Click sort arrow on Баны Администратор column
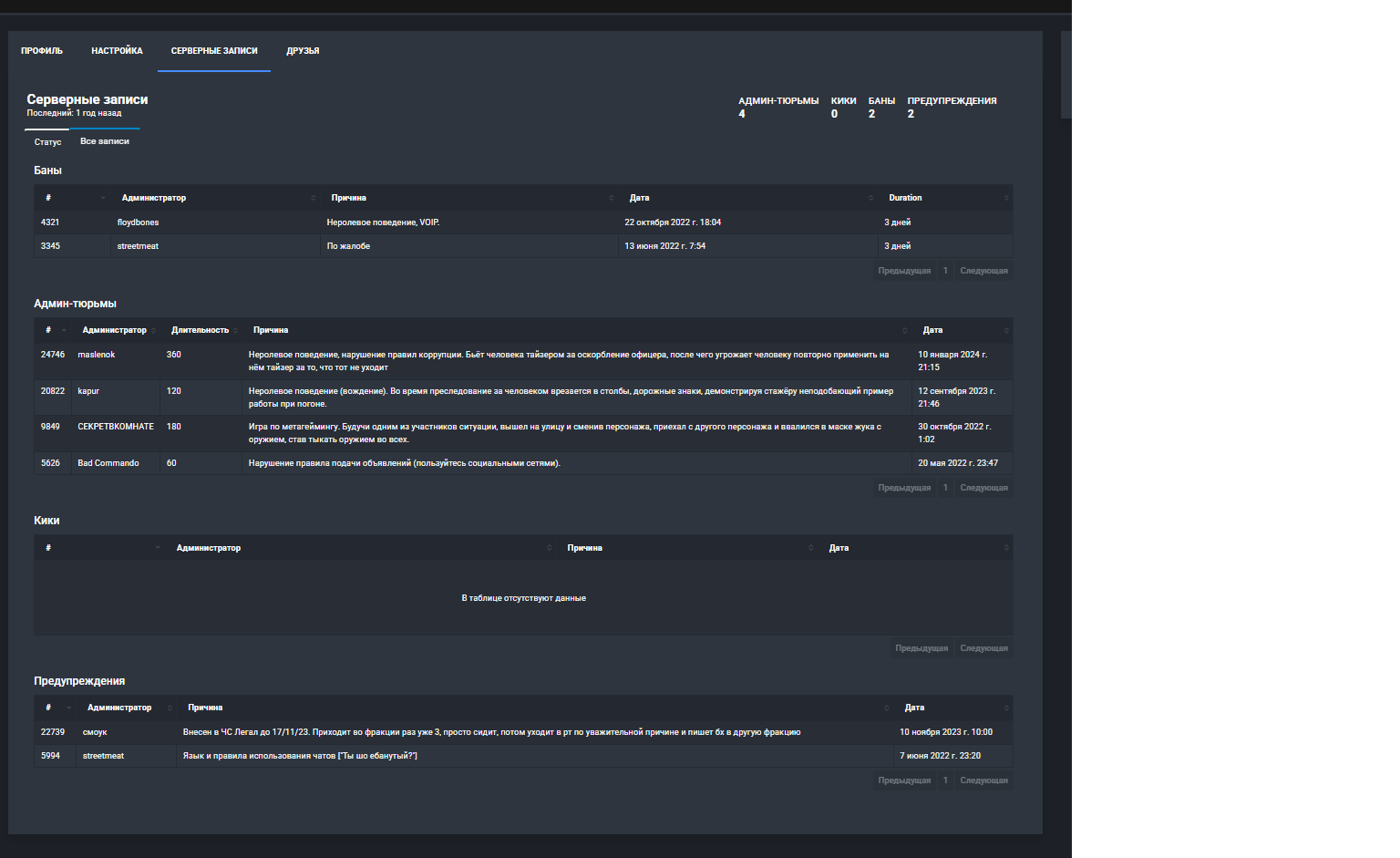Viewport: 1400px width, 858px height. point(313,198)
